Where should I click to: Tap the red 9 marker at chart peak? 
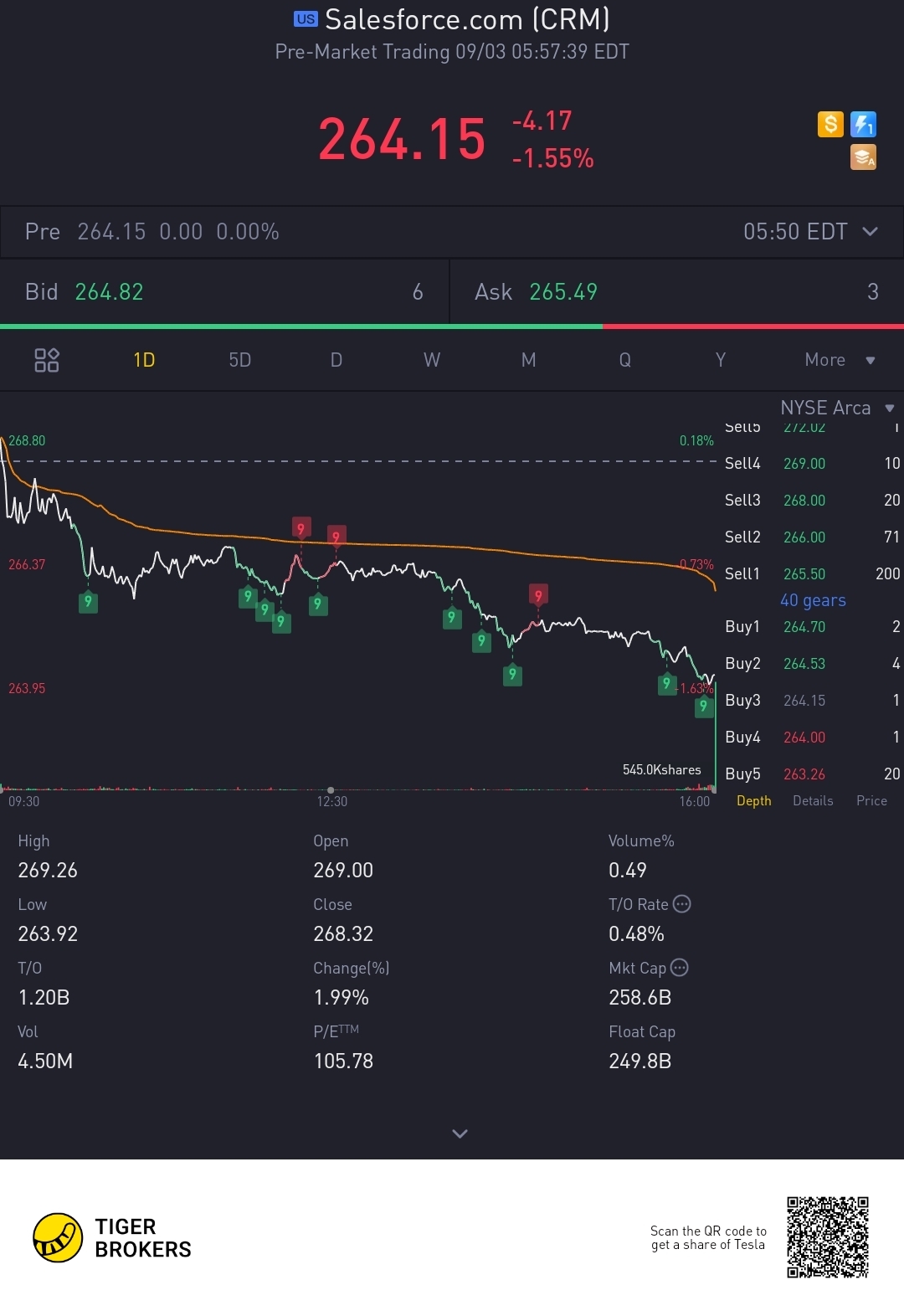click(301, 527)
